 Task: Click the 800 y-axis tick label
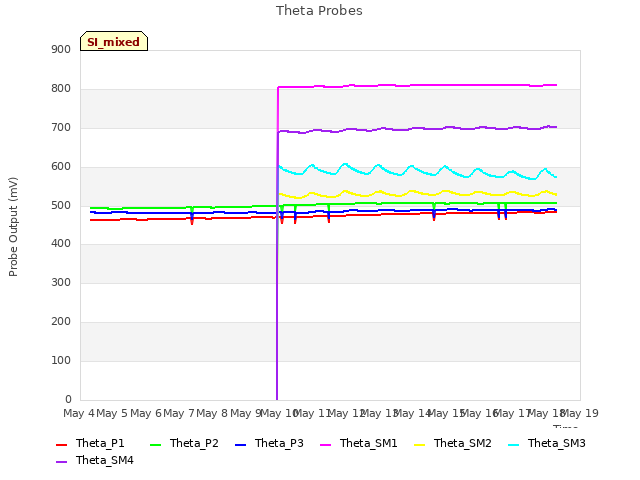61,89
